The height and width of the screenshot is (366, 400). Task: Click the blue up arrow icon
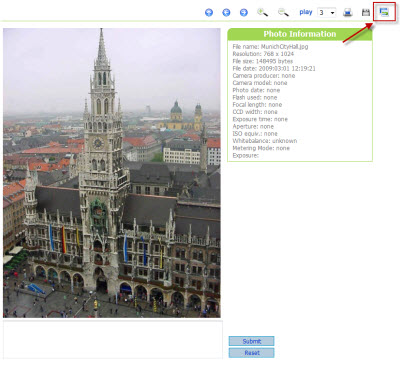point(209,13)
